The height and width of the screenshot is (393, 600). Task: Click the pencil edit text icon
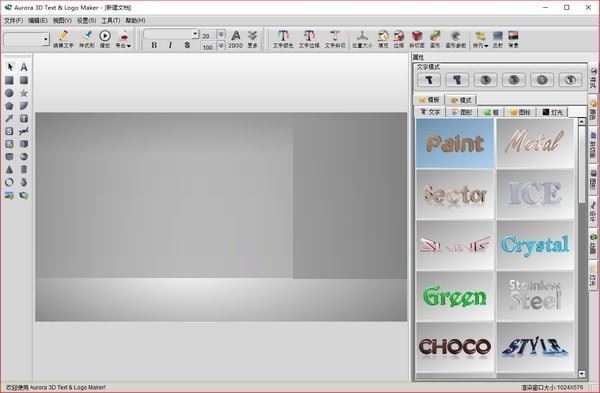63,39
